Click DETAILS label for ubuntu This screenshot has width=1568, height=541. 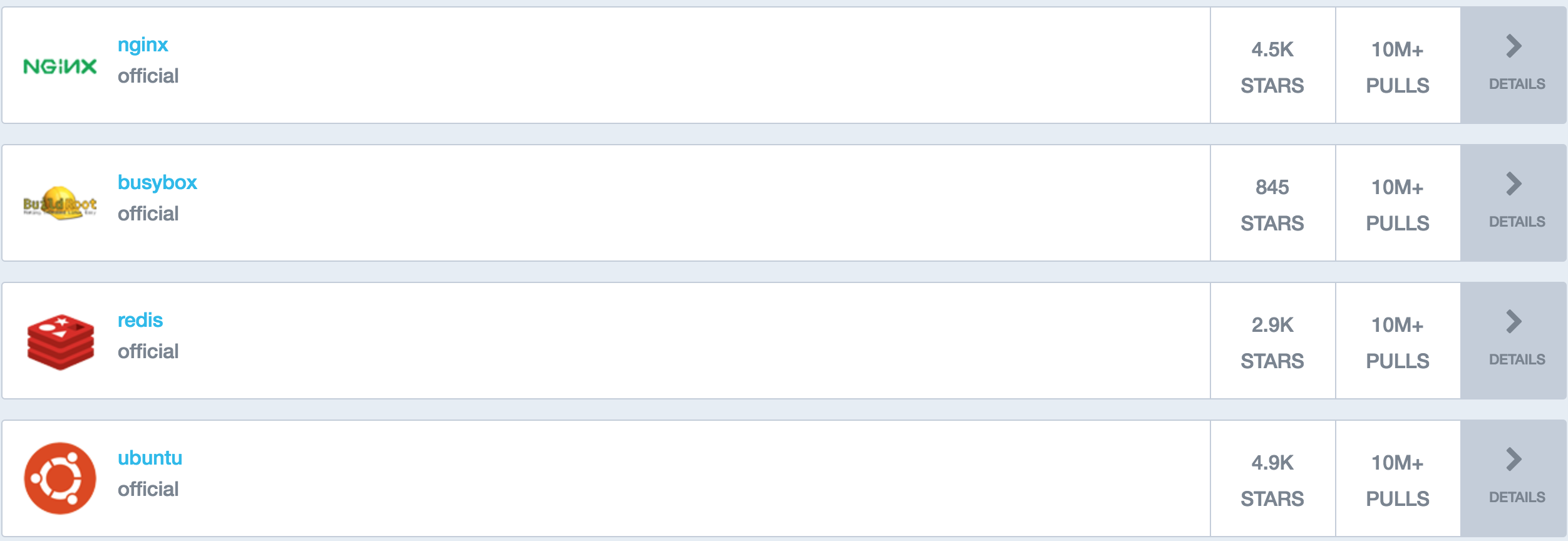point(1517,497)
